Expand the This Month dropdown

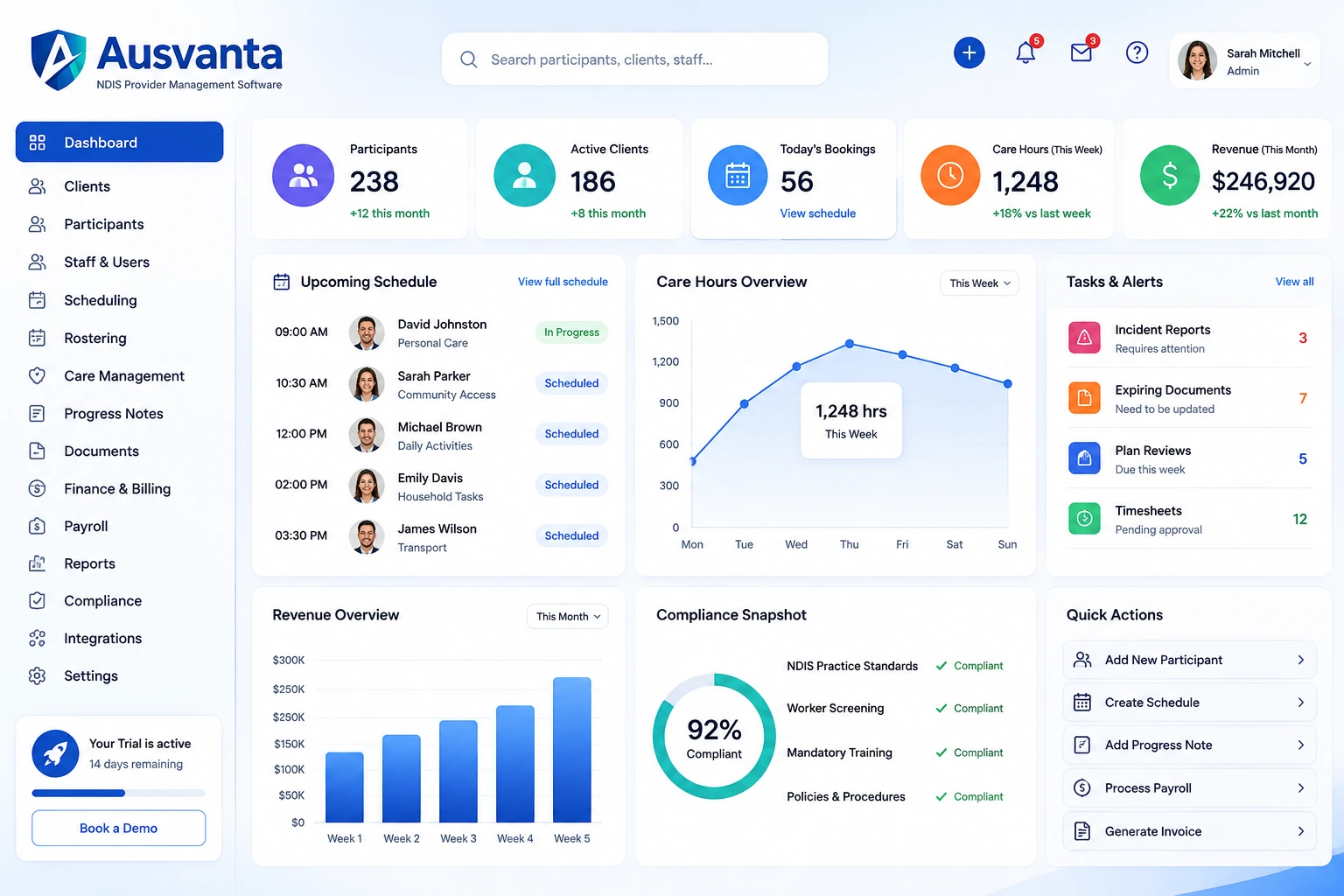click(567, 616)
